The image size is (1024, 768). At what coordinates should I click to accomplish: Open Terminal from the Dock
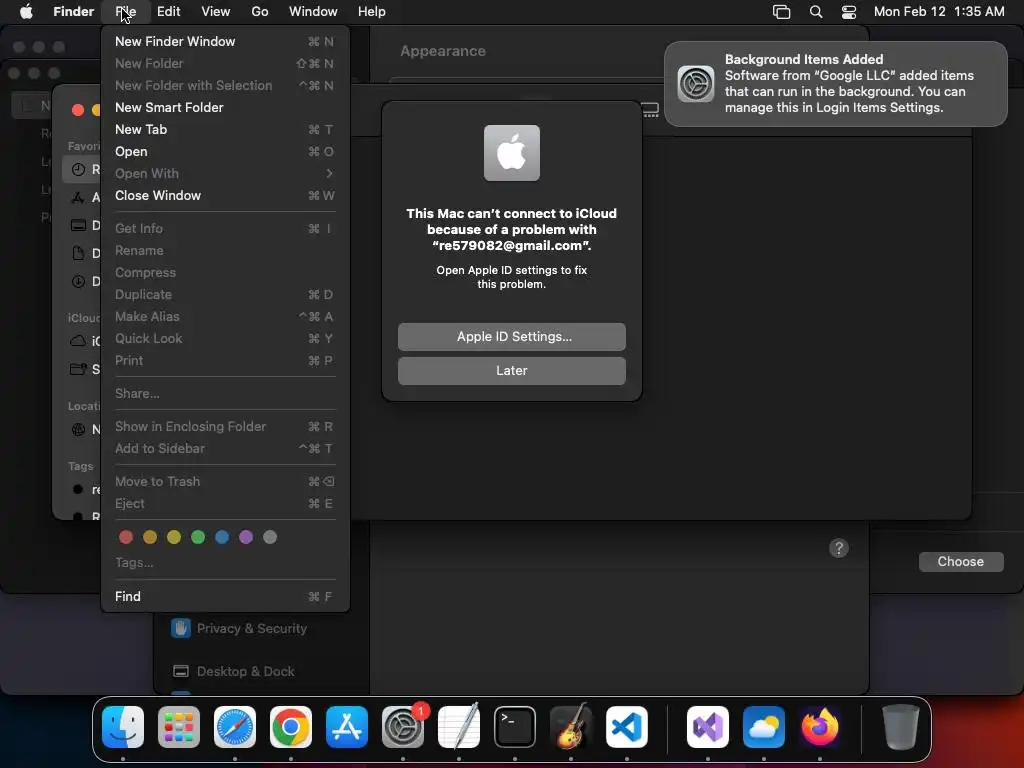[x=515, y=727]
